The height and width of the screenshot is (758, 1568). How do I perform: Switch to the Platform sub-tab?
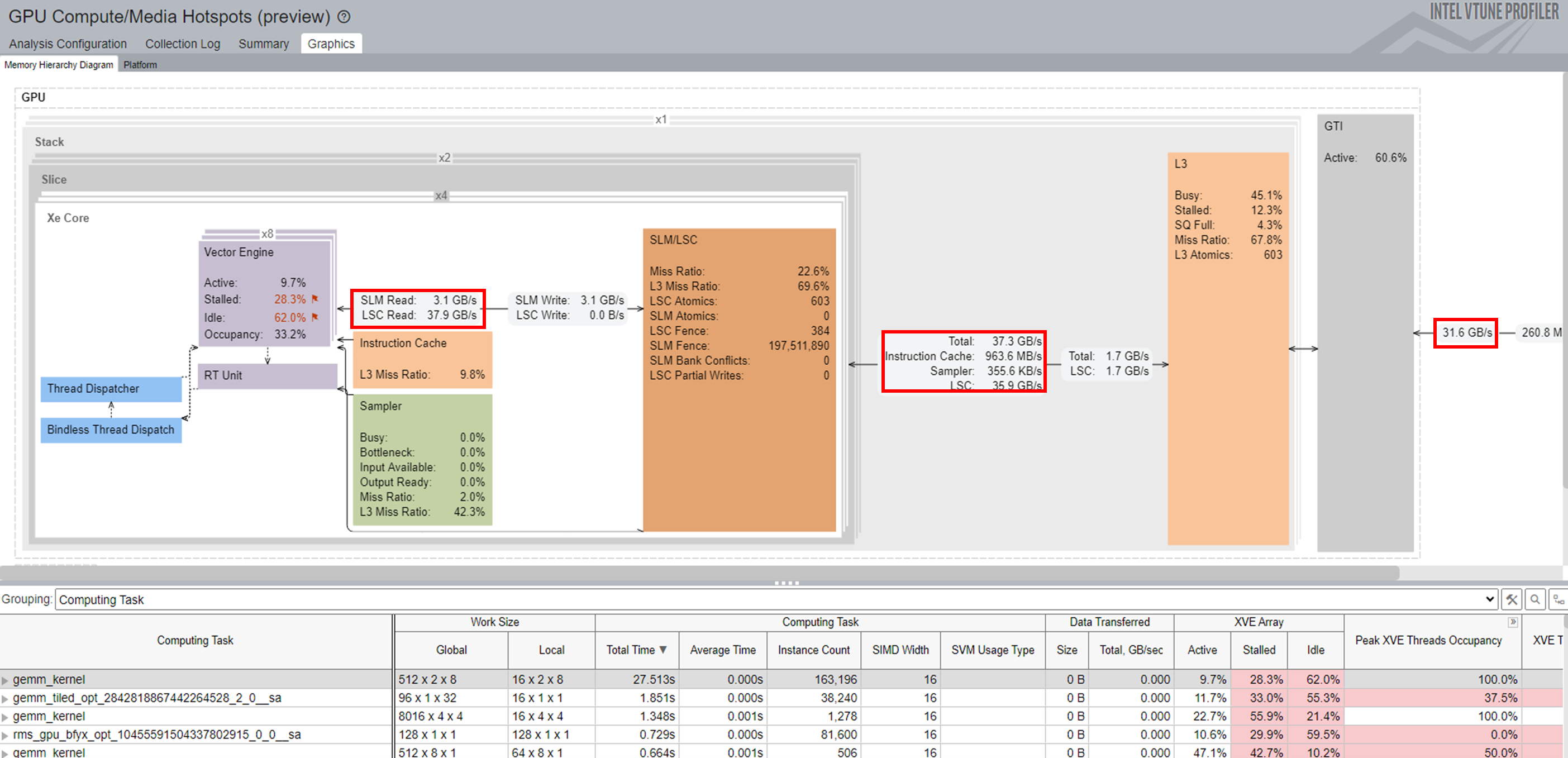point(140,65)
